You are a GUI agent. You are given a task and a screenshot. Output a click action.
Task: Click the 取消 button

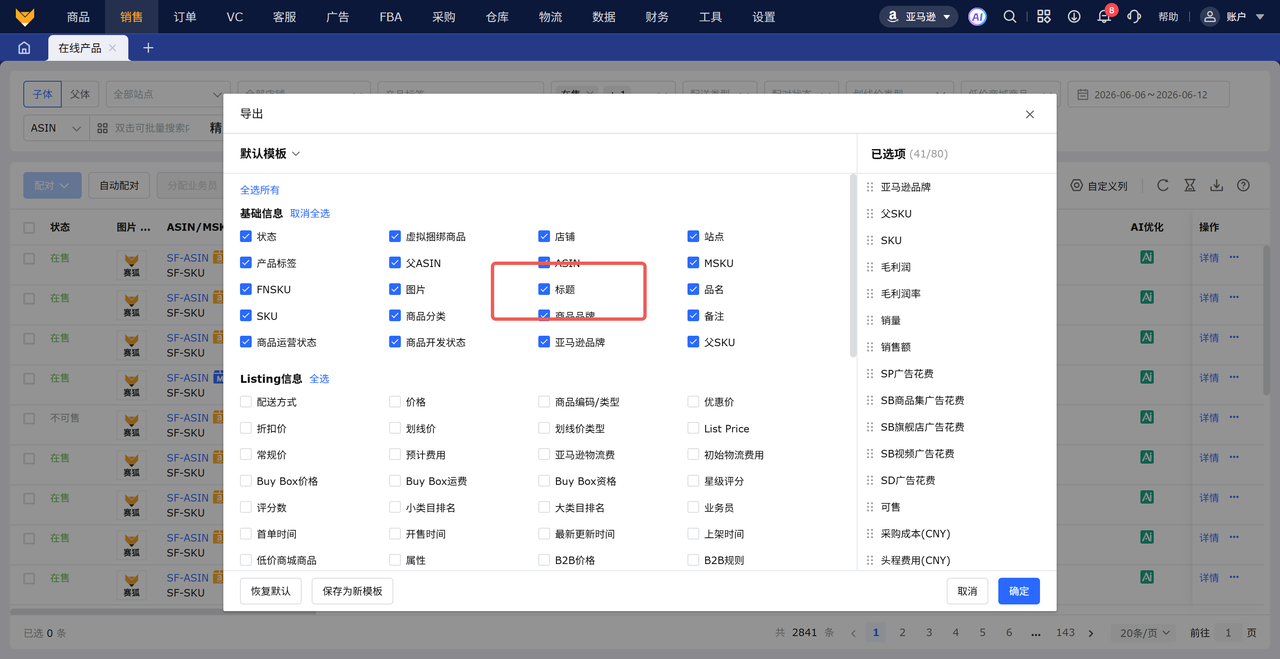(967, 591)
